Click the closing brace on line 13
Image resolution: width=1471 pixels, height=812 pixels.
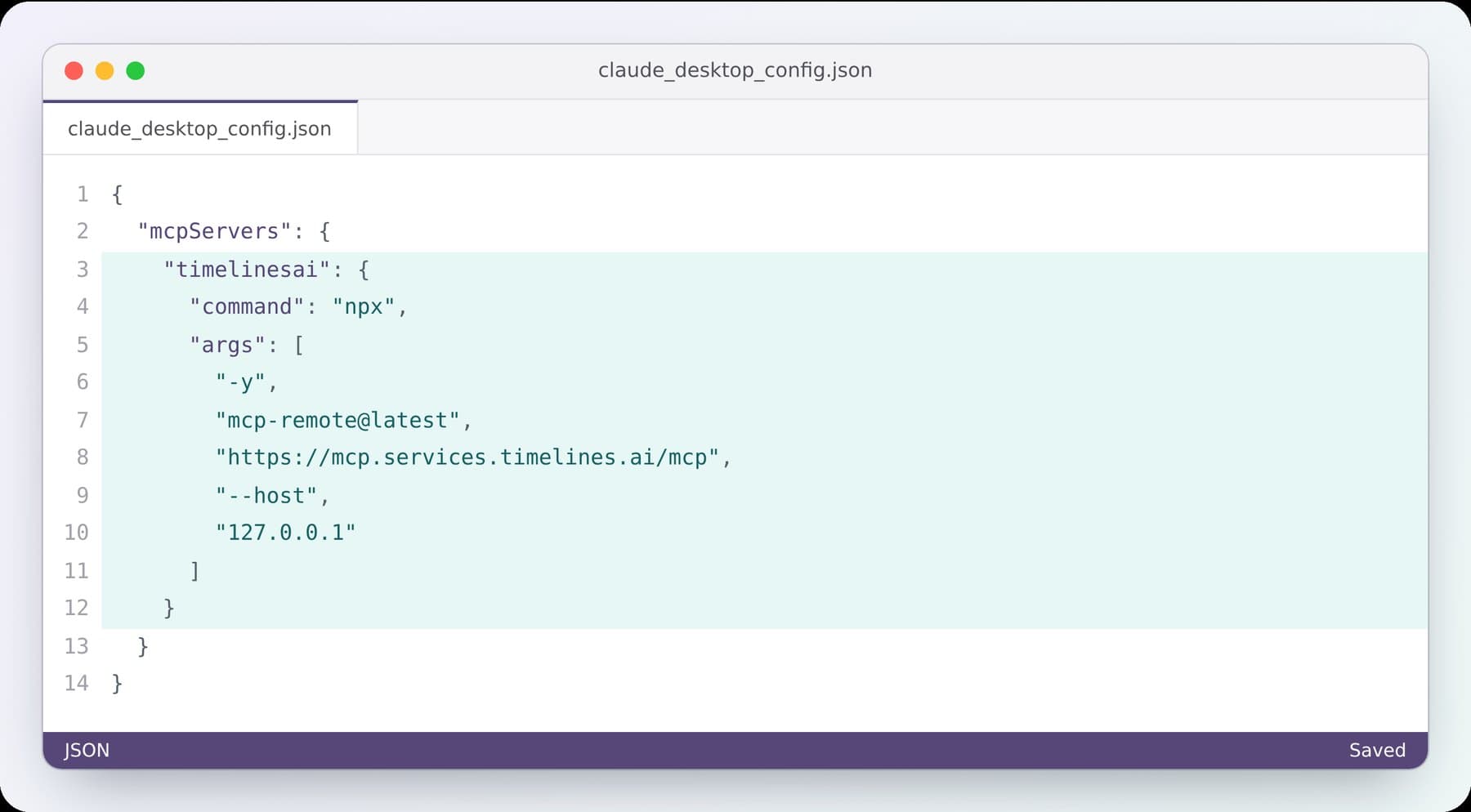click(143, 646)
